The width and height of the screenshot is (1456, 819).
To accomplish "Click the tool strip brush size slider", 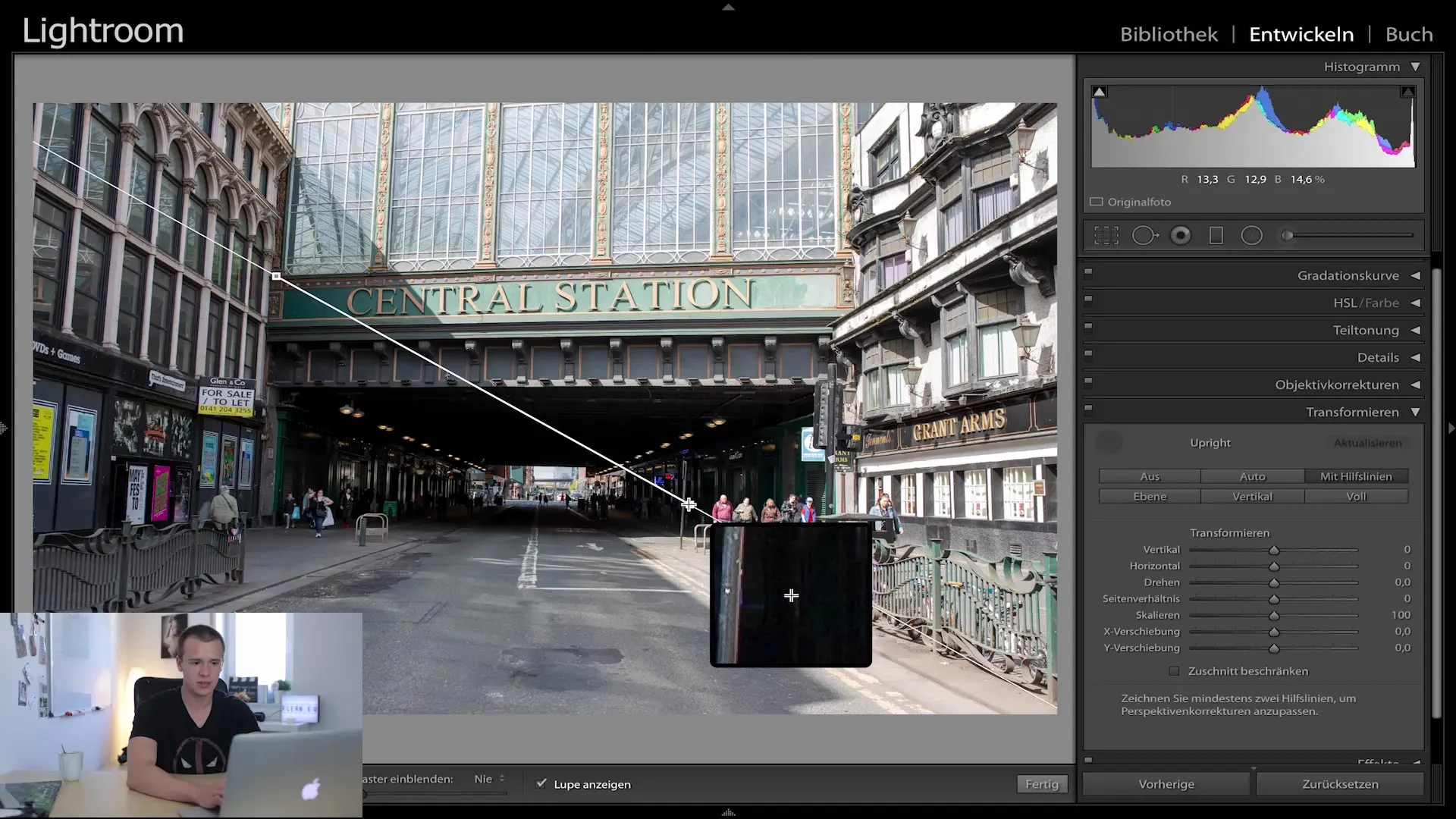I will pos(1348,236).
